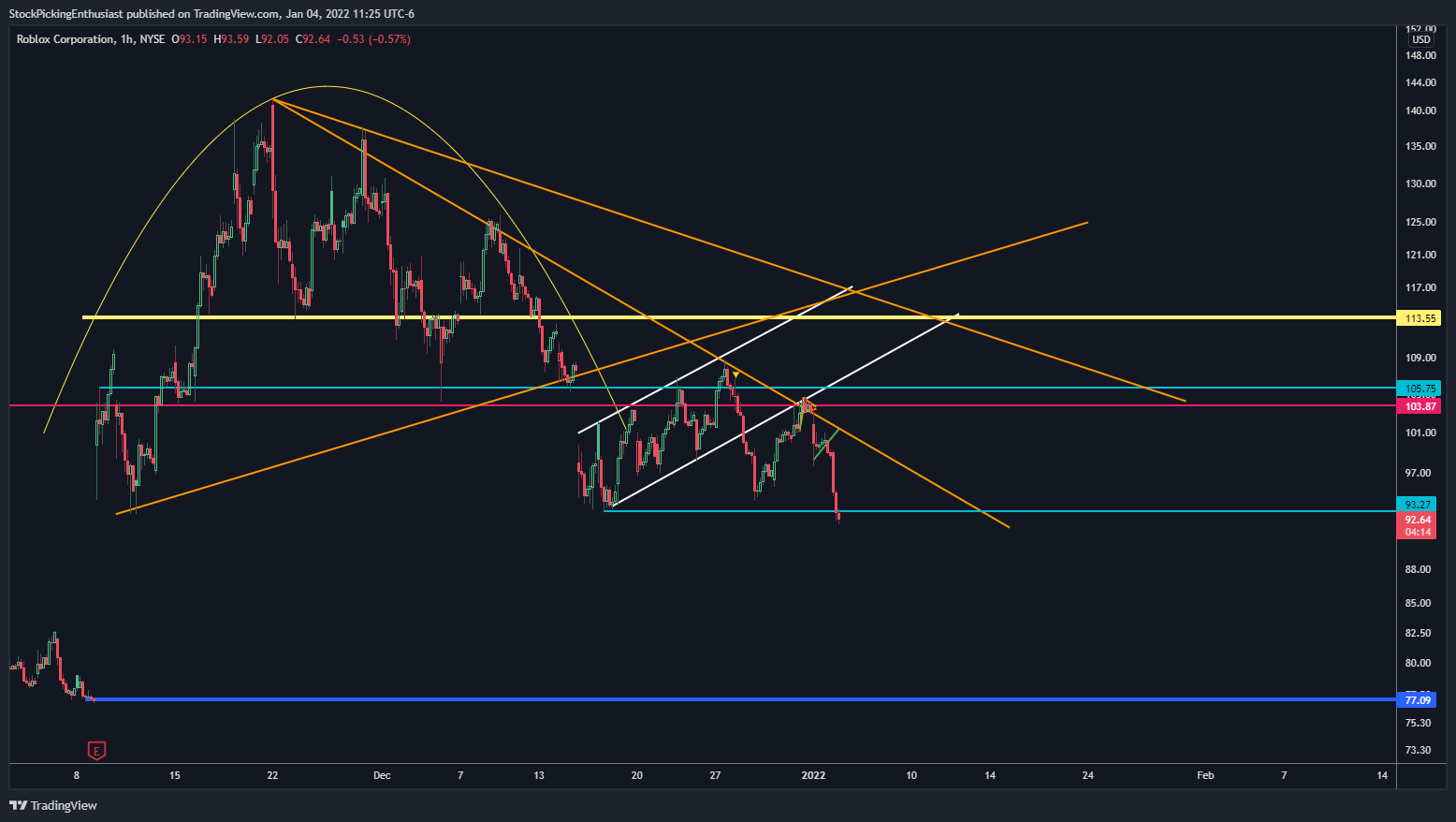This screenshot has width=1456, height=822.
Task: Click the 1h interval label
Action: pos(125,39)
